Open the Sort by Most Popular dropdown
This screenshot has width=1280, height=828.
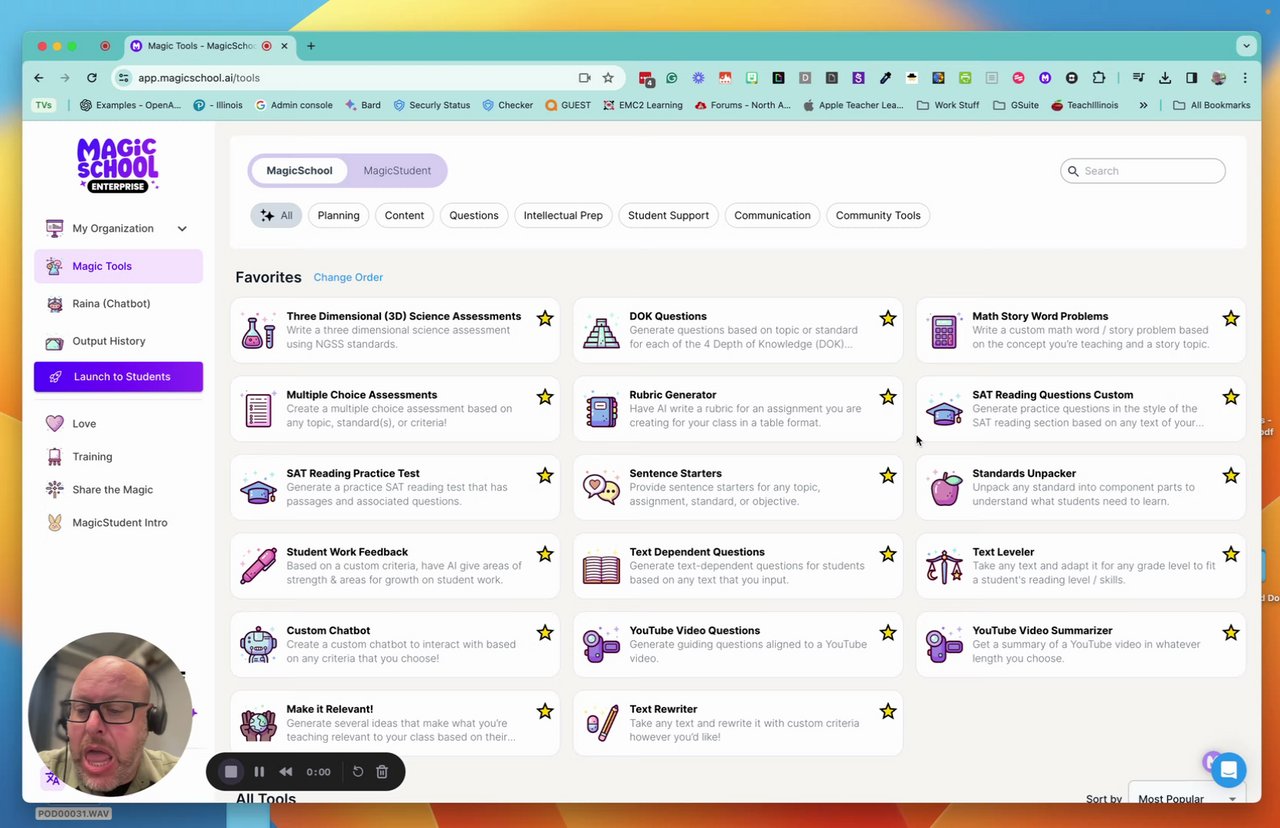[1188, 799]
